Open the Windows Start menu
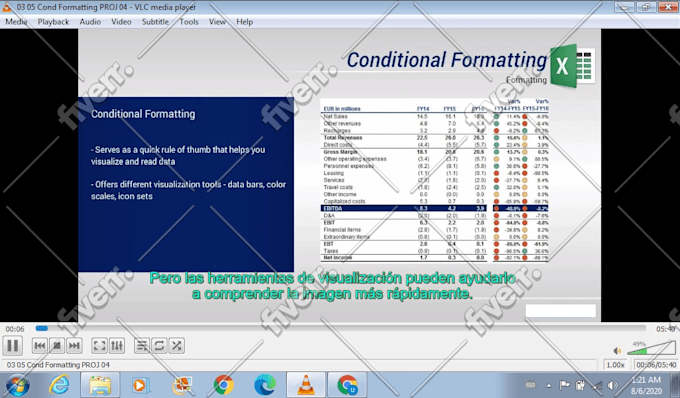Screen dimensions: 680x398 [17, 385]
